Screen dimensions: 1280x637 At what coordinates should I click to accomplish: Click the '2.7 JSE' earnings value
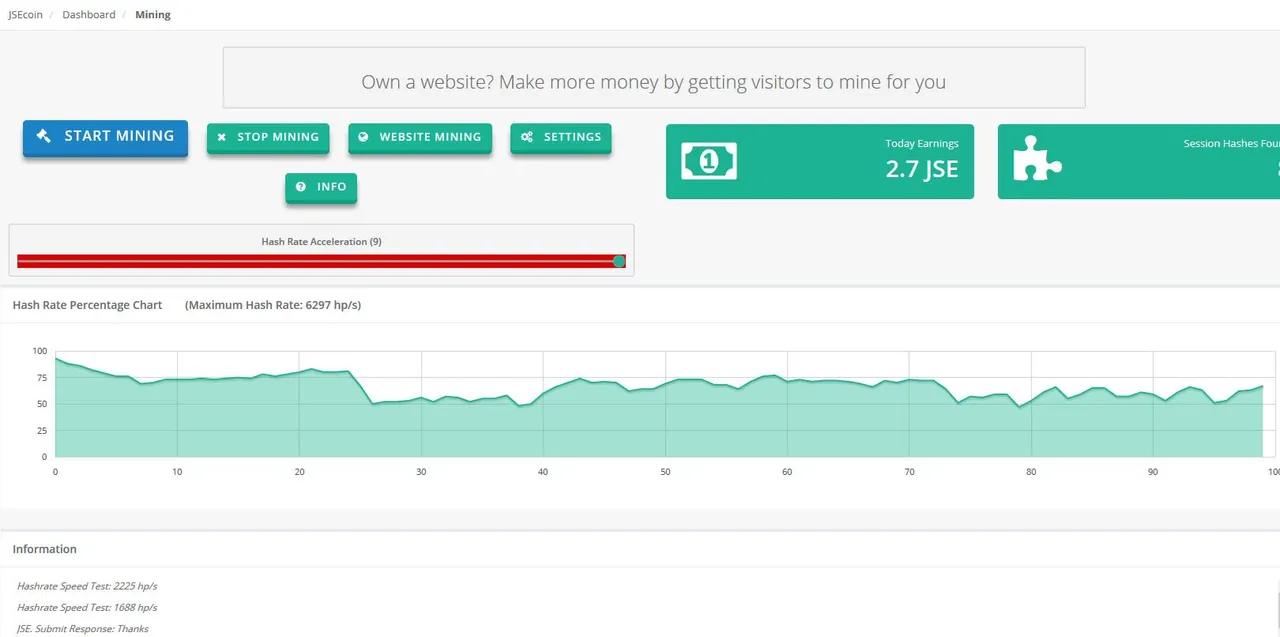[922, 169]
